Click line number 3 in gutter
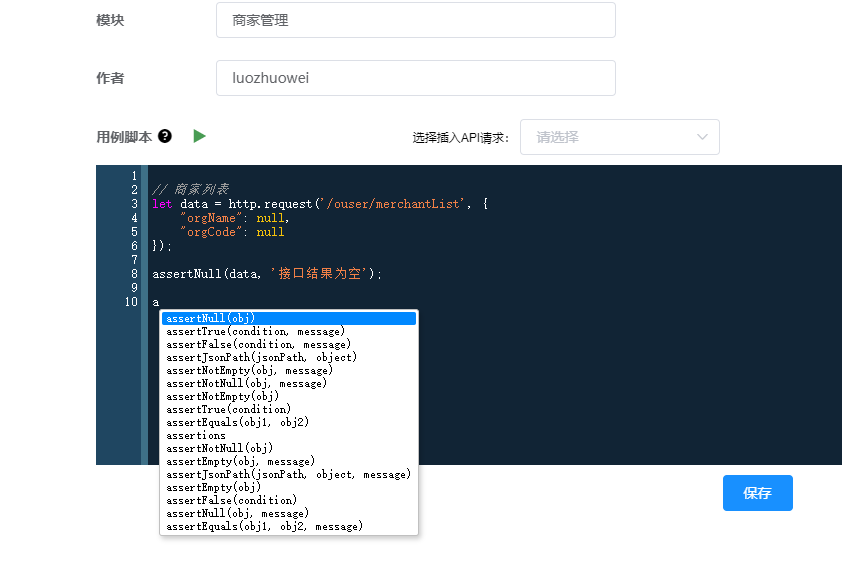Image resolution: width=842 pixels, height=568 pixels. coord(134,204)
